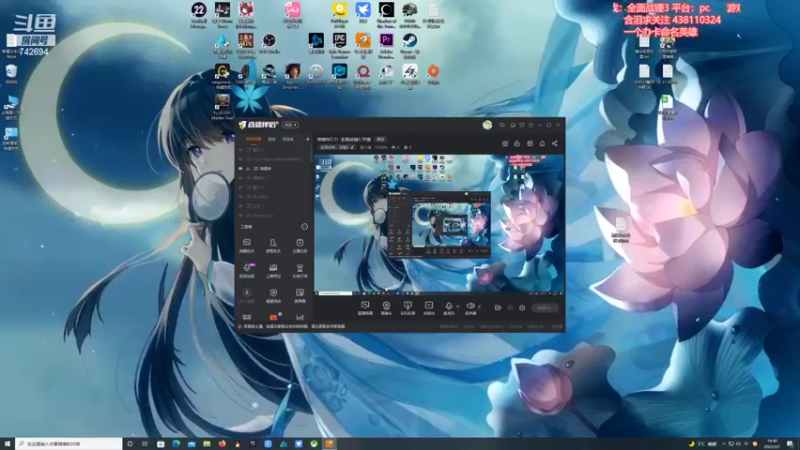The image size is (800, 450).
Task: Click the stream preview canvas
Action: tap(439, 224)
